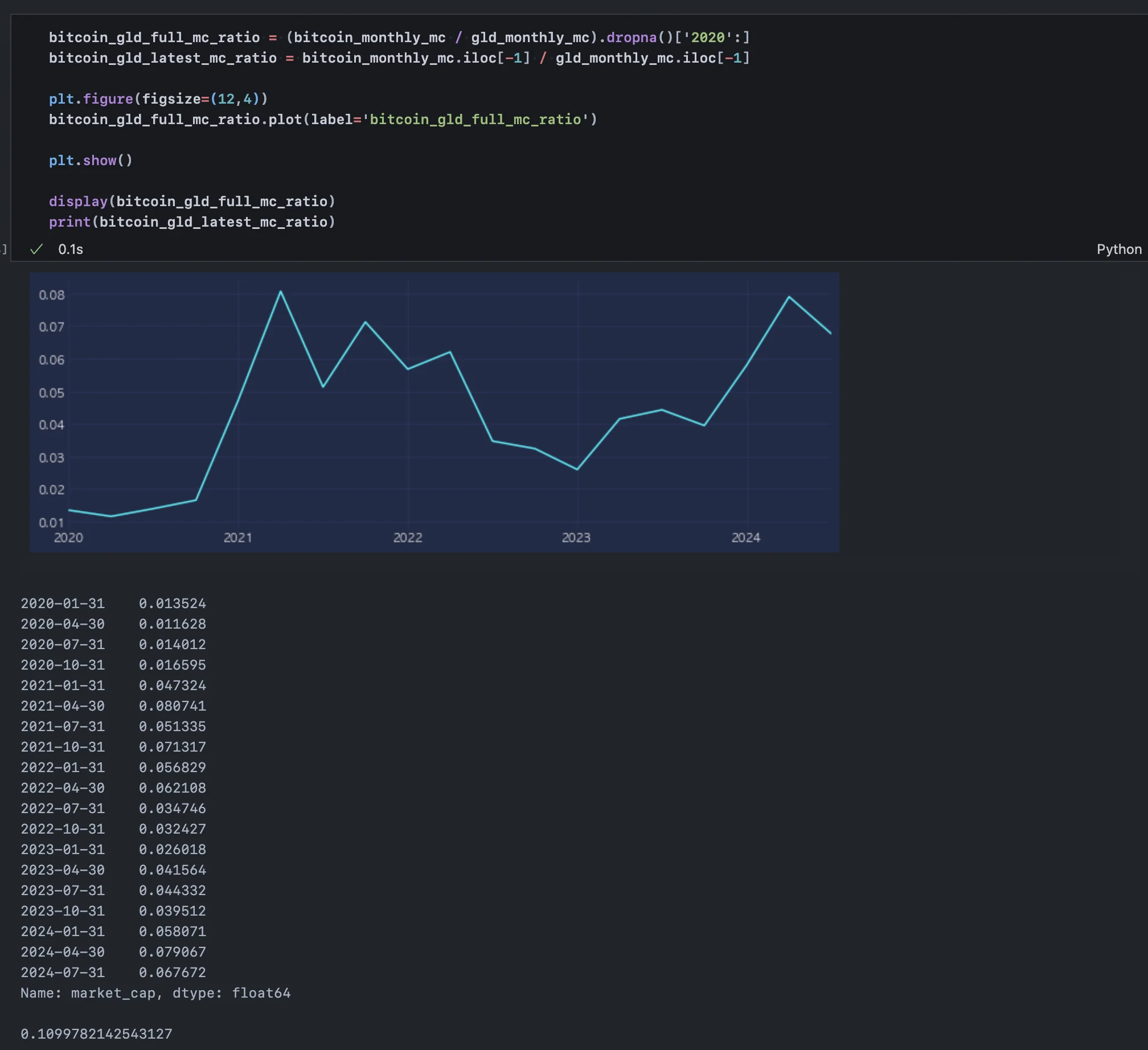Open the Python cell language selector

[1118, 249]
